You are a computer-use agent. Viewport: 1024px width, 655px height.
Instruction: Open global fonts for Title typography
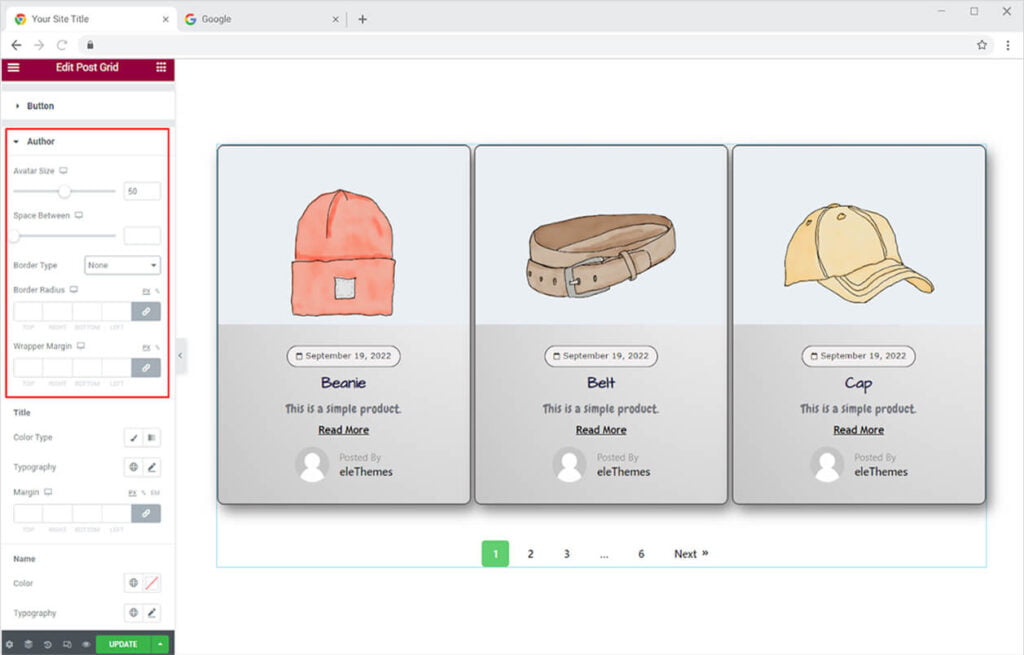pyautogui.click(x=133, y=467)
